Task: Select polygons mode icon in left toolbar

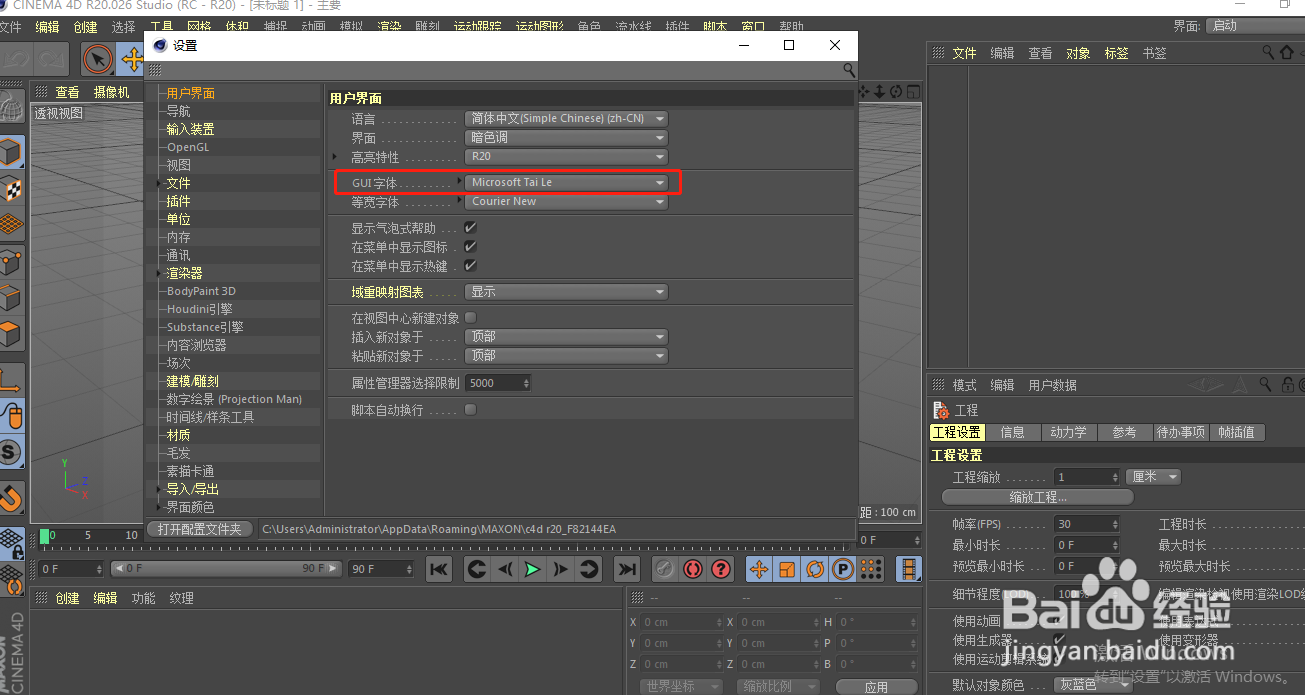Action: click(11, 334)
